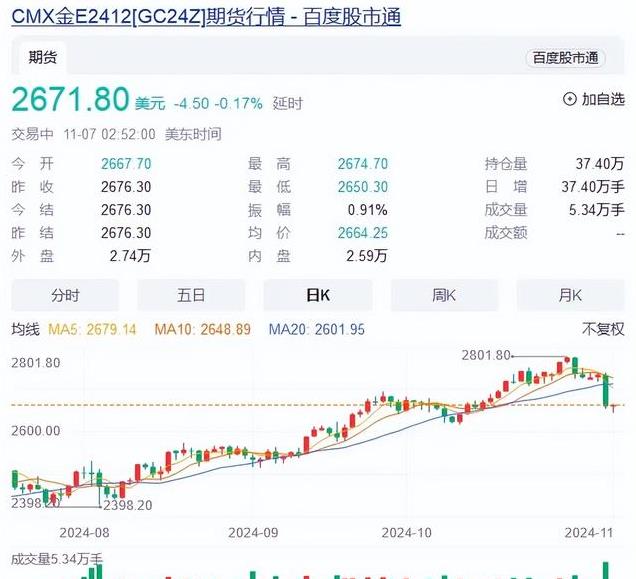The height and width of the screenshot is (579, 636).
Task: Click the 内盘 value 2.59万
Action: pos(367,256)
